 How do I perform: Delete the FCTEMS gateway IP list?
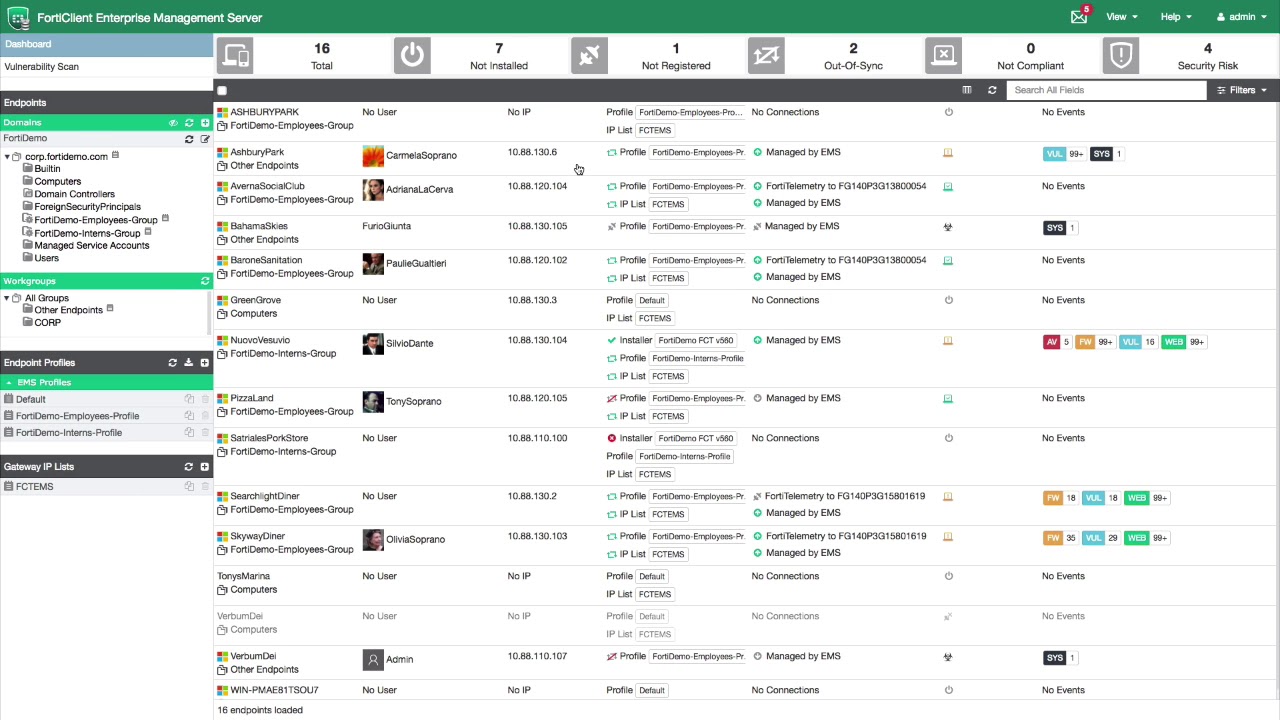[x=205, y=487]
